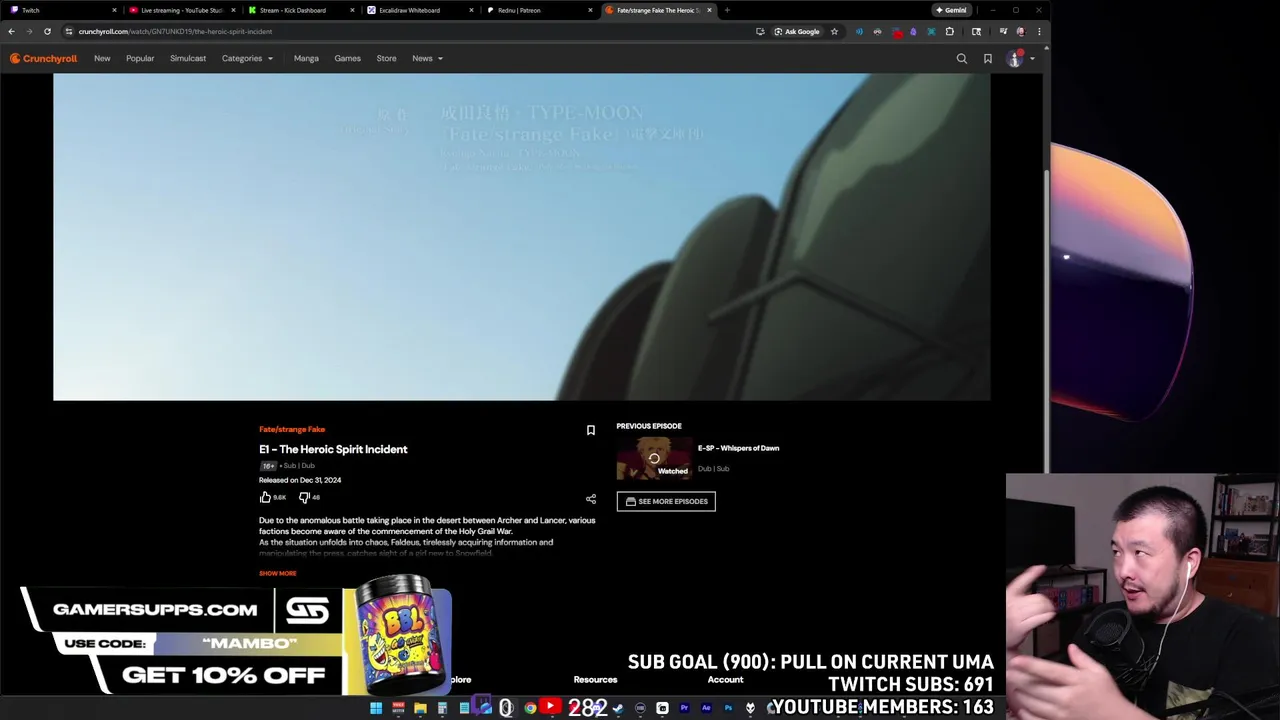The height and width of the screenshot is (720, 1280).
Task: Reload the page with refresh icon
Action: point(47,31)
